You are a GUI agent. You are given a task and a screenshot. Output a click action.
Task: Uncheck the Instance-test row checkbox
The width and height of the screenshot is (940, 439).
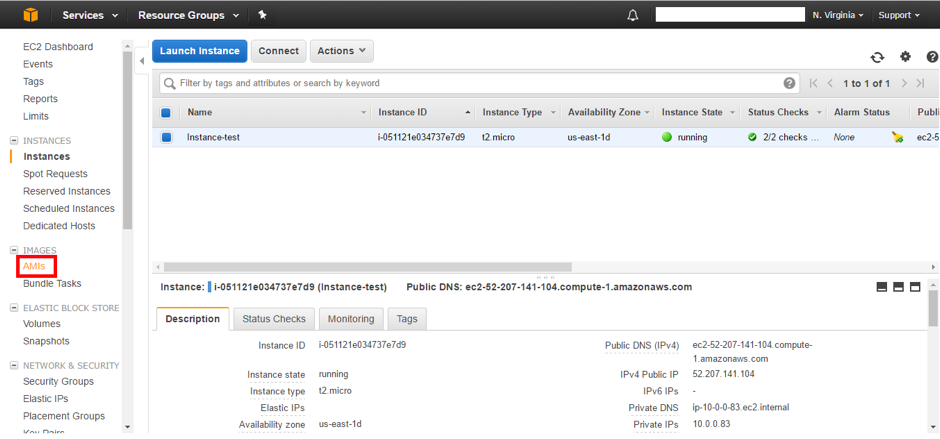coord(166,137)
